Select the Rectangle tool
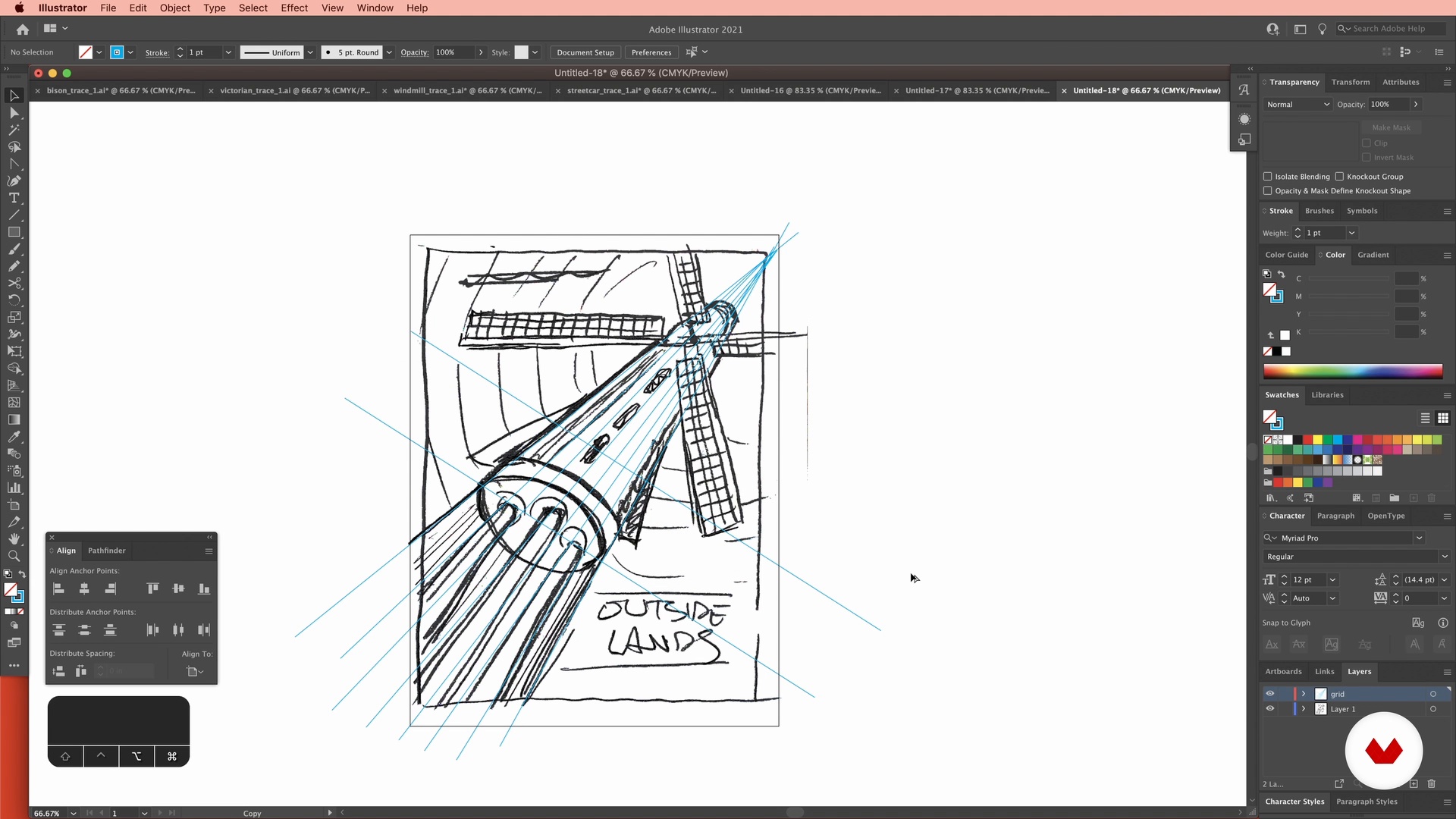 [14, 232]
